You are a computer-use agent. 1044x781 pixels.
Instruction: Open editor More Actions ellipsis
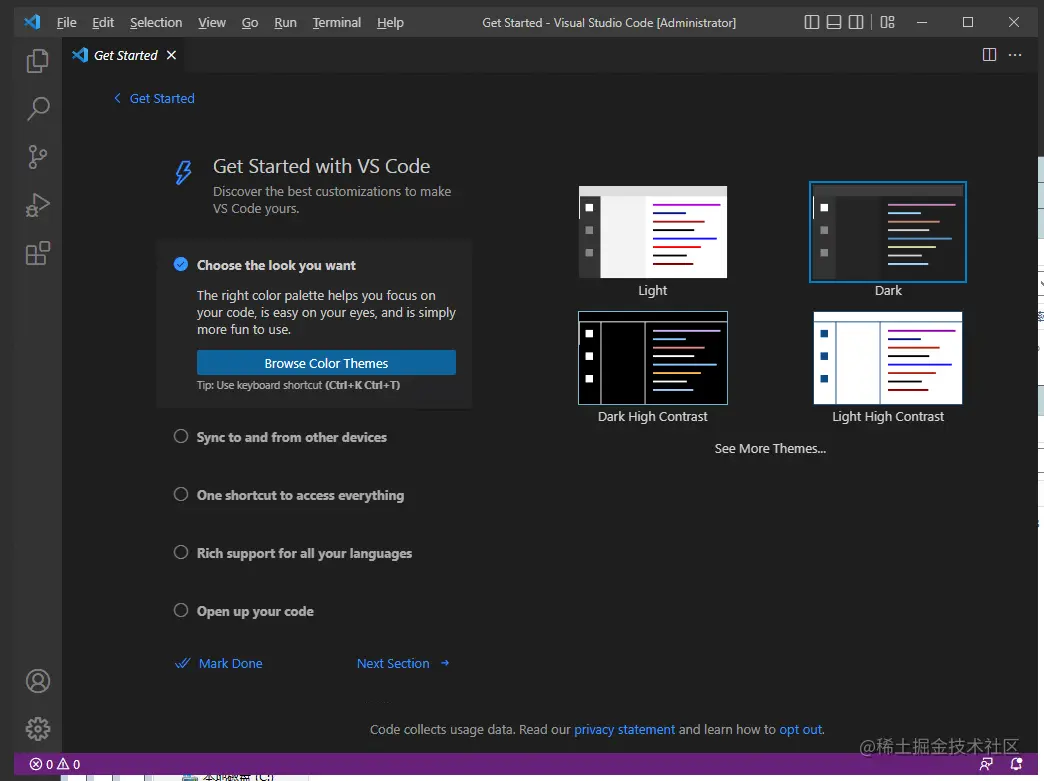[x=1015, y=55]
